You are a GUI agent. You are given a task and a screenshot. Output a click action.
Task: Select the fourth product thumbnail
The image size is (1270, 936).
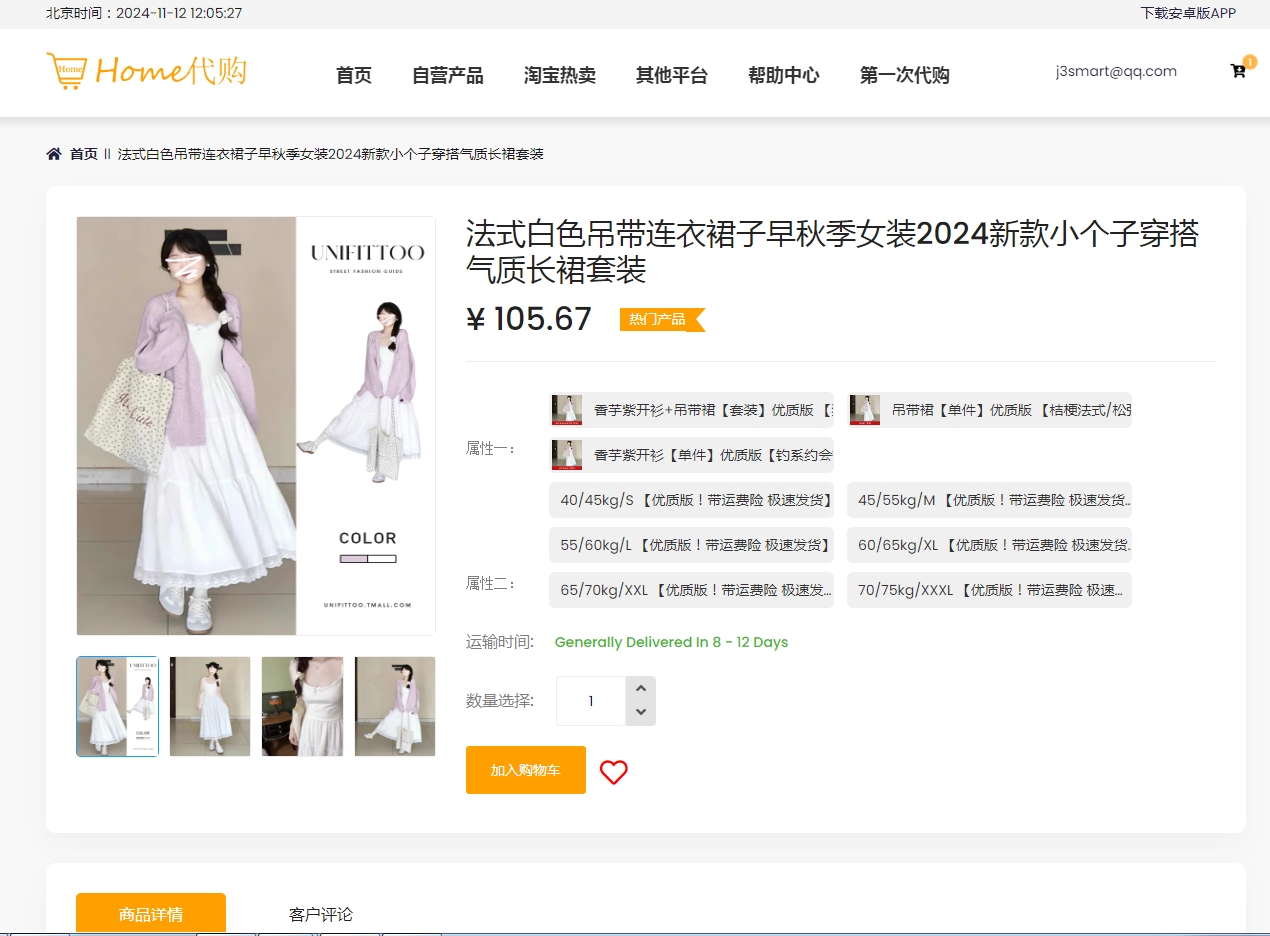click(x=395, y=706)
